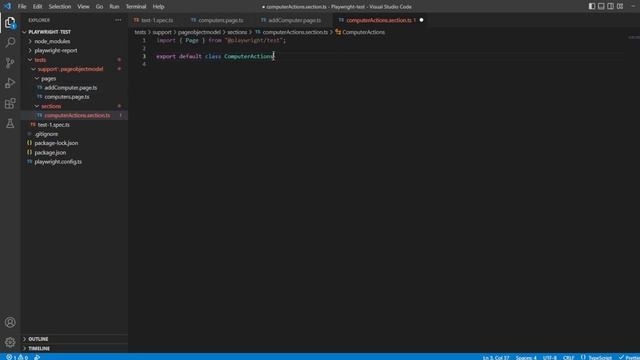The image size is (640, 360).
Task: Open the Go menu
Action: pos(99,7)
